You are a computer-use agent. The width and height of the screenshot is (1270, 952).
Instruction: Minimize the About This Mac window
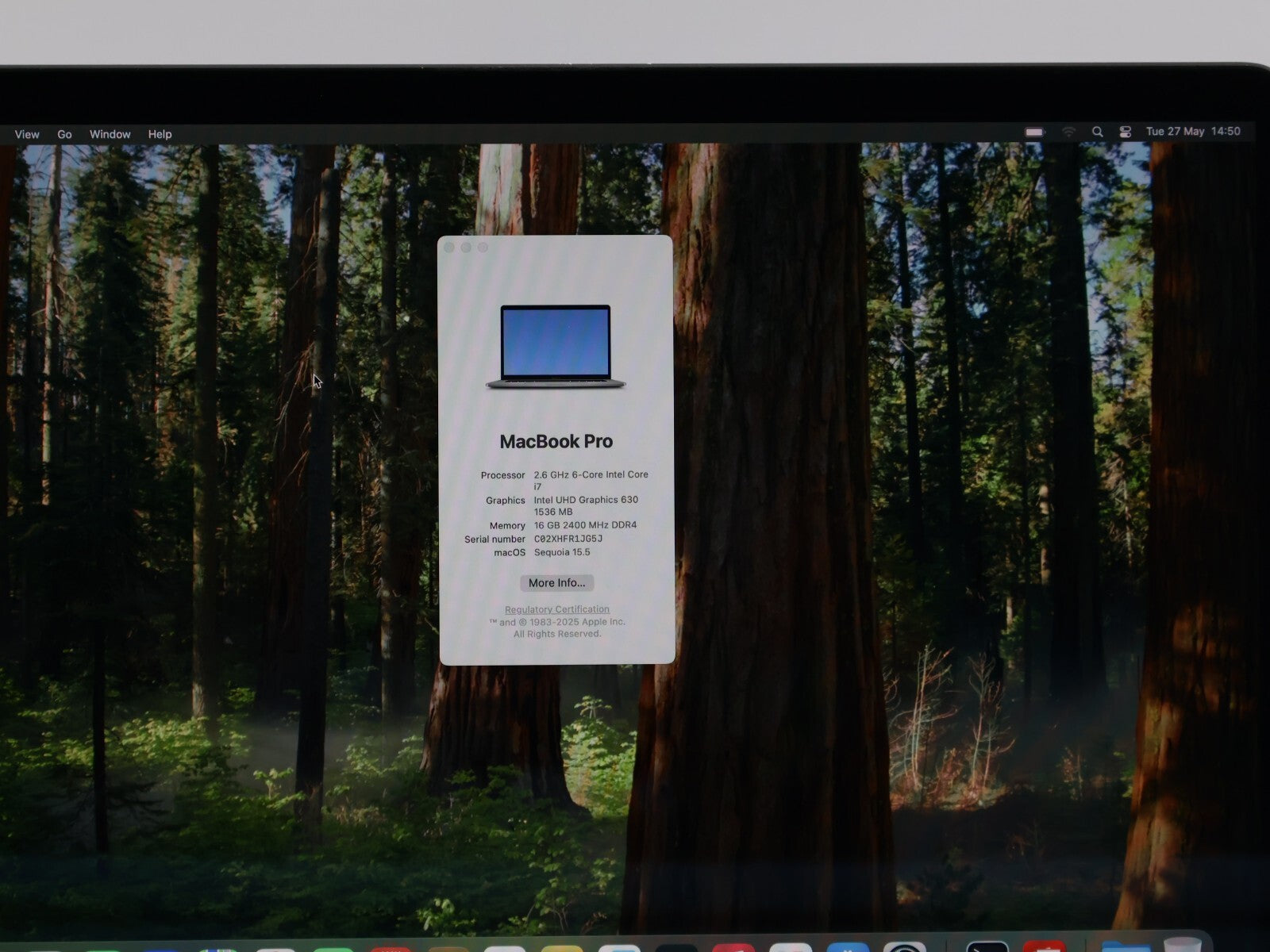pyautogui.click(x=466, y=248)
